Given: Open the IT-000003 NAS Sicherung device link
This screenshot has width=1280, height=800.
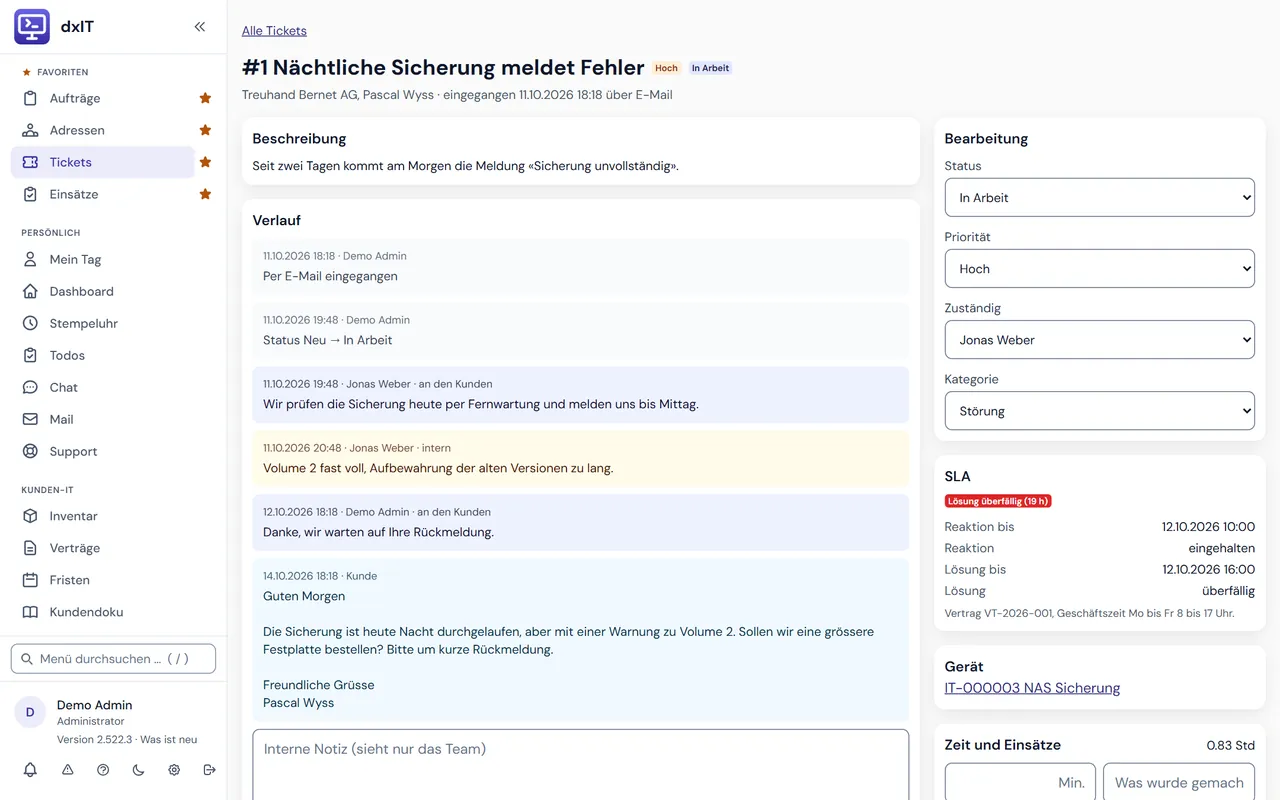Looking at the screenshot, I should click(x=1032, y=688).
